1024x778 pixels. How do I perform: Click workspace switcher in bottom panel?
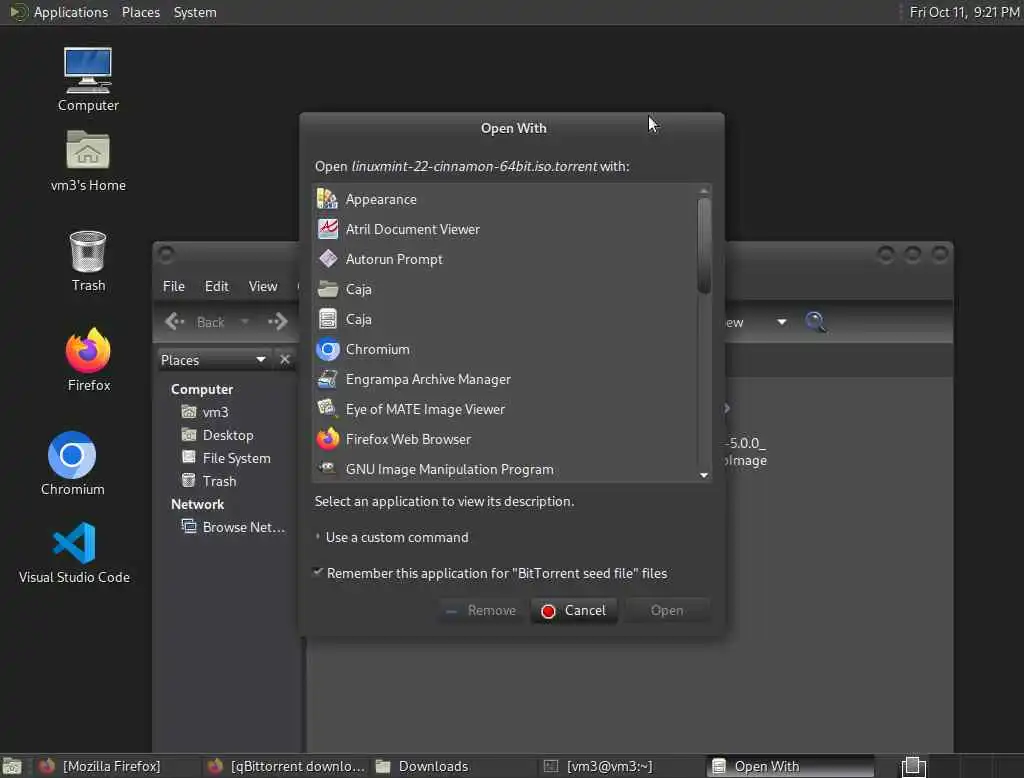(x=914, y=766)
